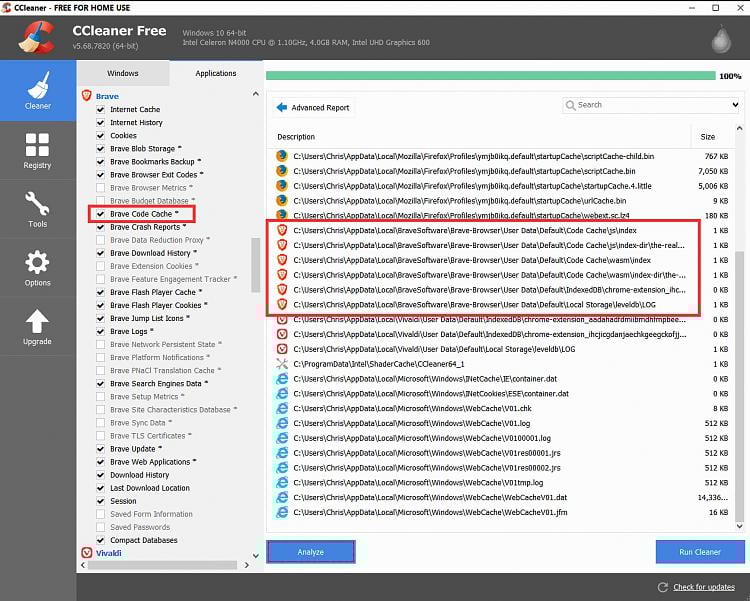Select the startupCache.4.little file row
Image resolution: width=750 pixels, height=601 pixels.
tap(502, 186)
